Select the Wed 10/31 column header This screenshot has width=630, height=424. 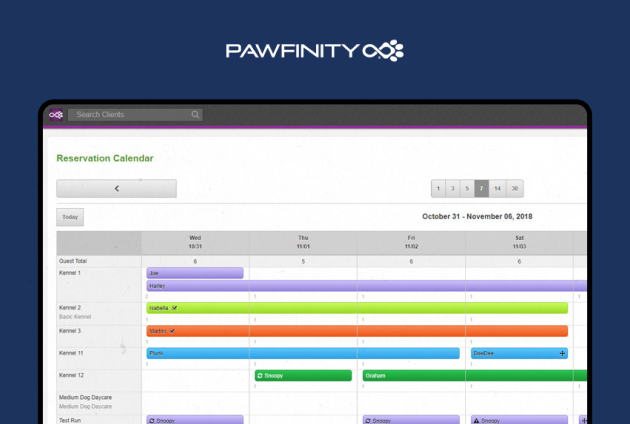click(x=195, y=242)
